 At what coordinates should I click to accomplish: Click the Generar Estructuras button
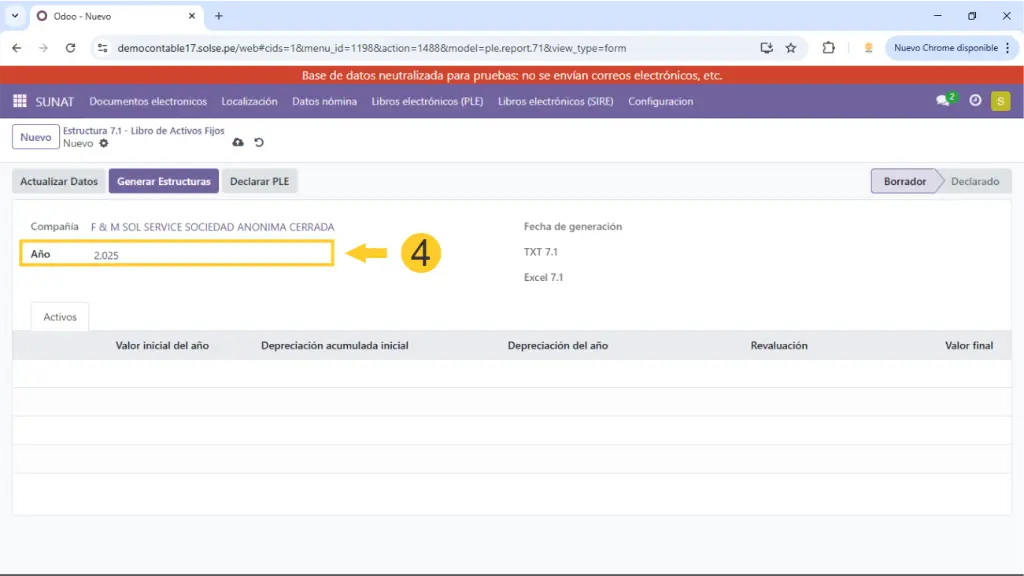point(163,182)
